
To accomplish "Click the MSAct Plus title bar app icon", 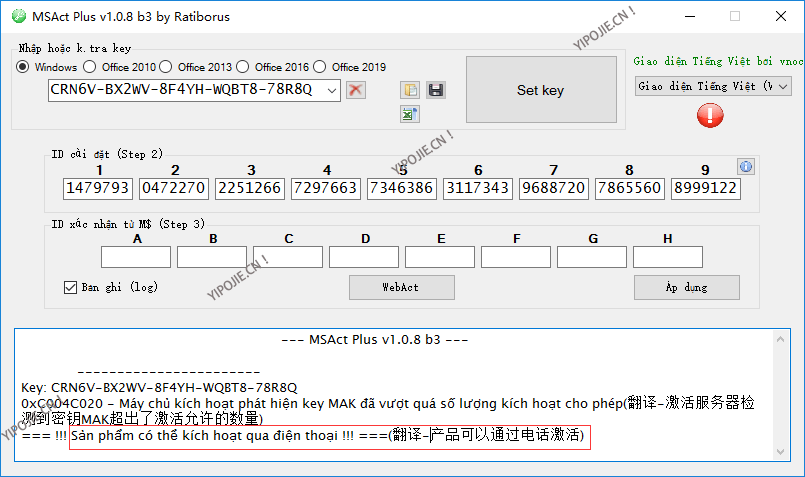I will (x=19, y=16).
